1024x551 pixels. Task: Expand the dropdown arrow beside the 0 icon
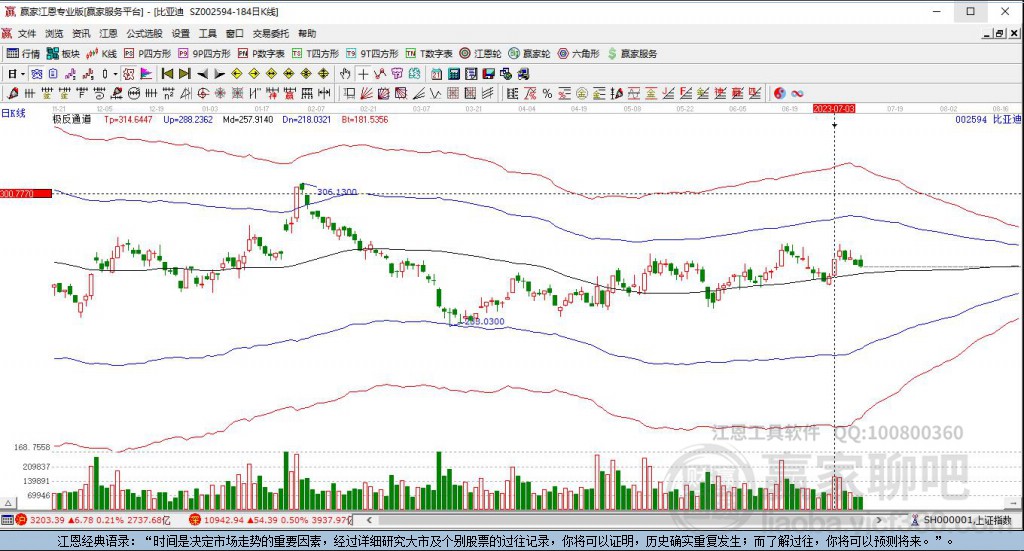pos(115,74)
